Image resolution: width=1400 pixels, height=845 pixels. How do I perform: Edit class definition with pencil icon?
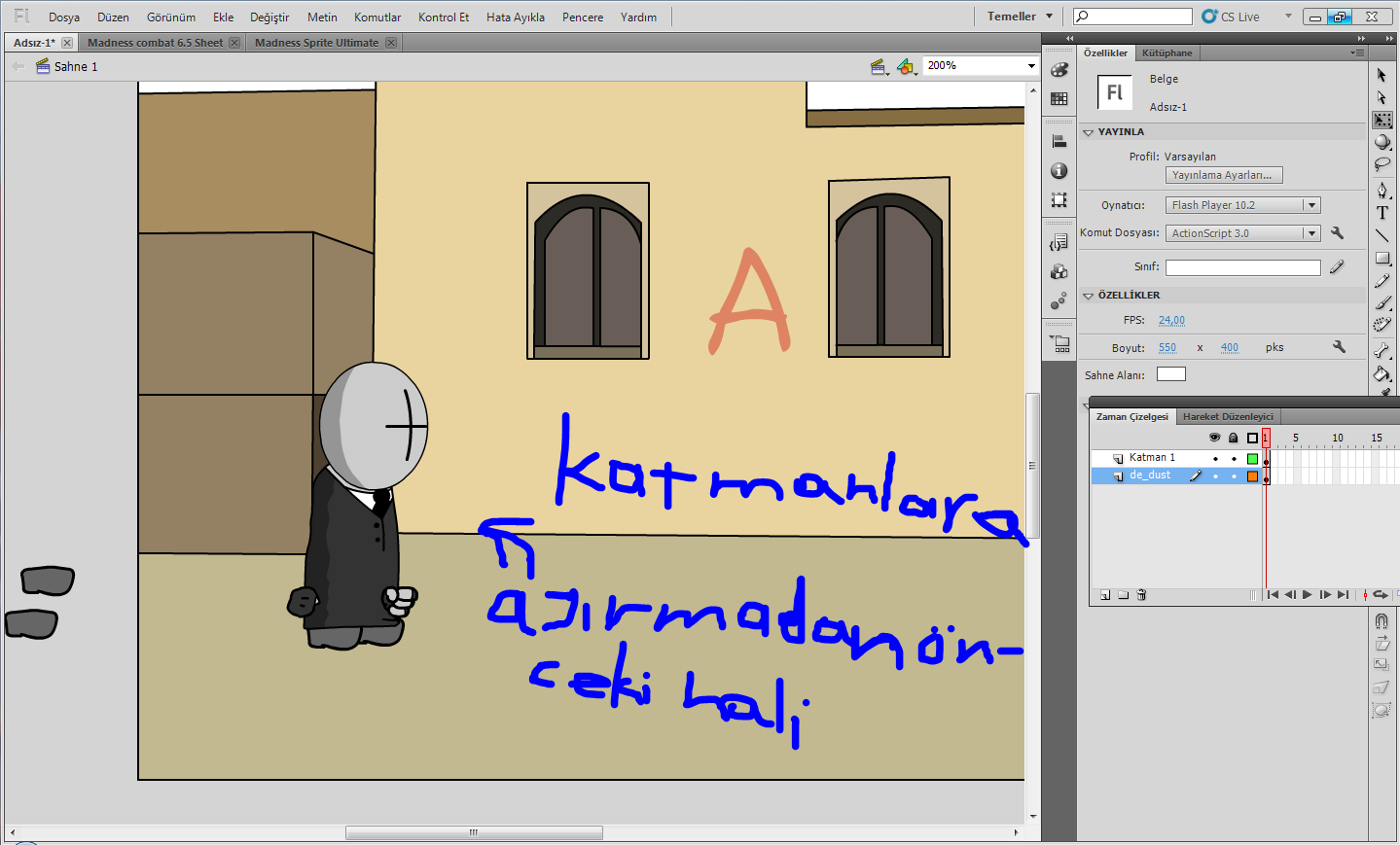1337,266
